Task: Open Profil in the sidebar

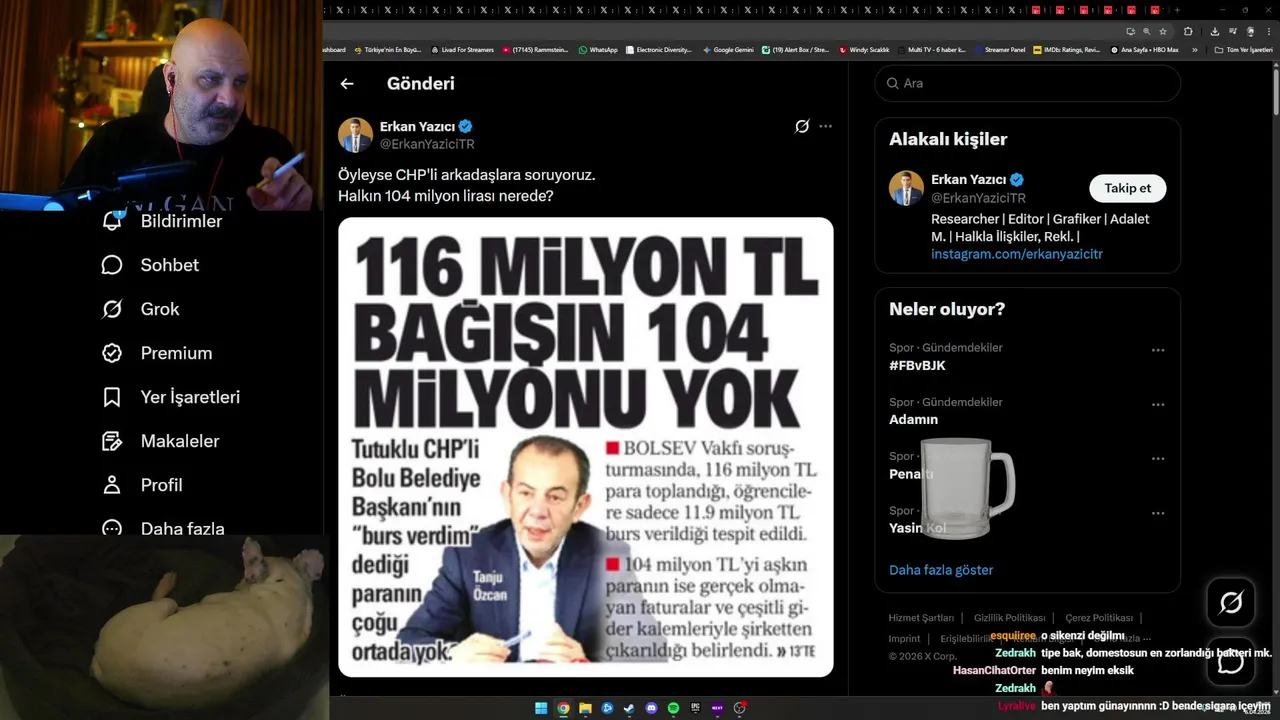Action: 143,485
